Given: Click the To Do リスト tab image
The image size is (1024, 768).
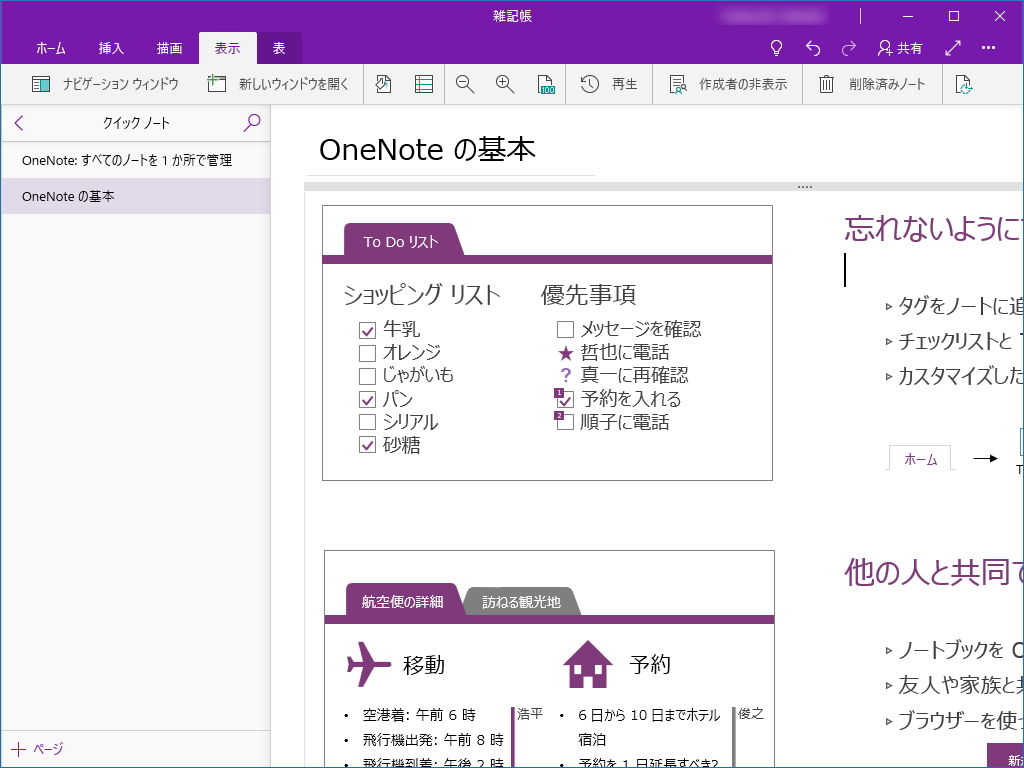Looking at the screenshot, I should tap(403, 242).
